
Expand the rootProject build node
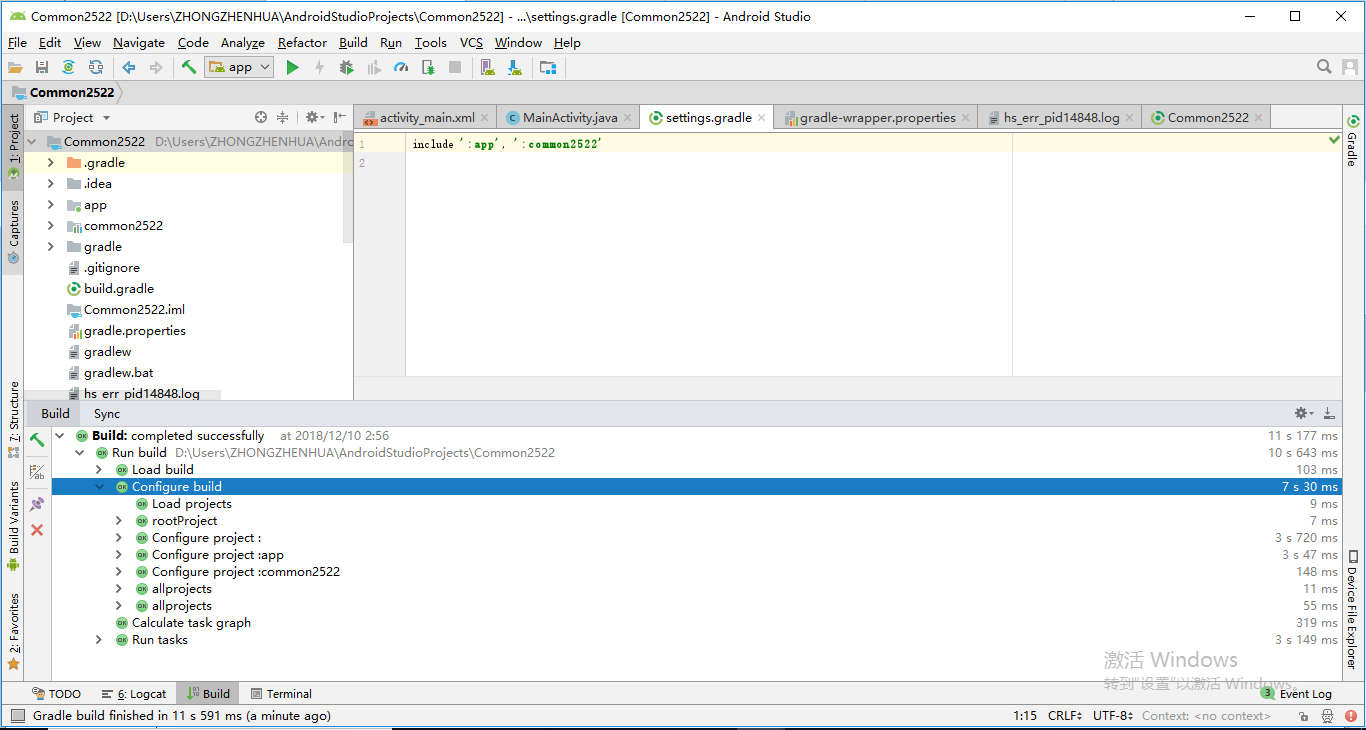tap(119, 521)
